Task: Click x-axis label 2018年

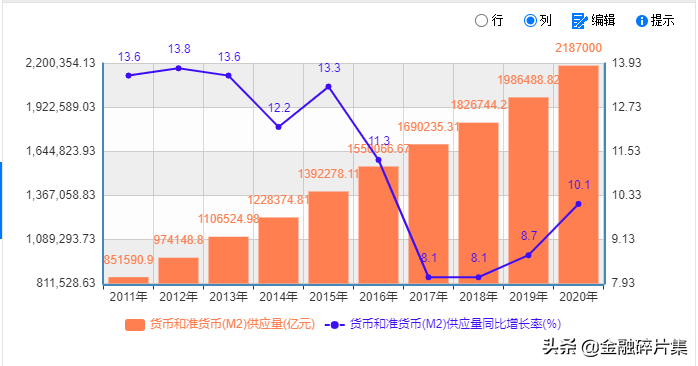Action: coord(479,297)
